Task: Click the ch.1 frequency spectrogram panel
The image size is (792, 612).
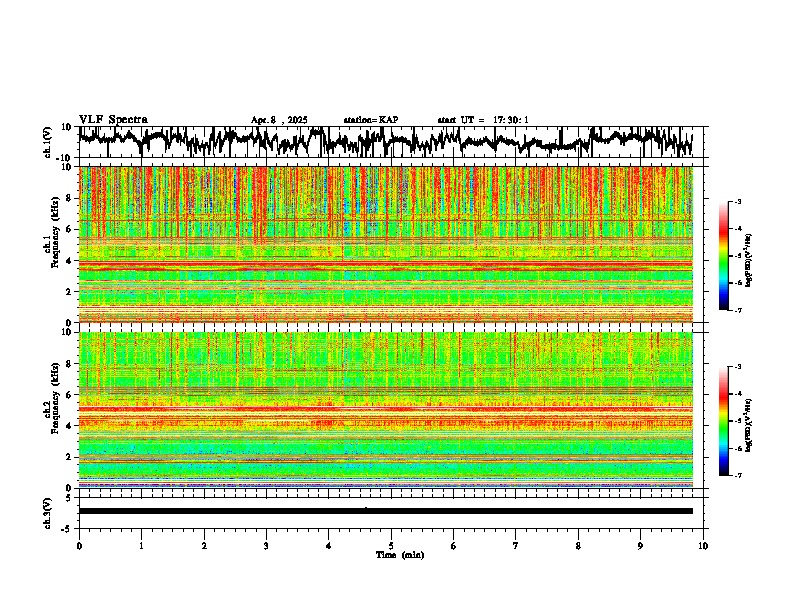Action: click(x=385, y=244)
